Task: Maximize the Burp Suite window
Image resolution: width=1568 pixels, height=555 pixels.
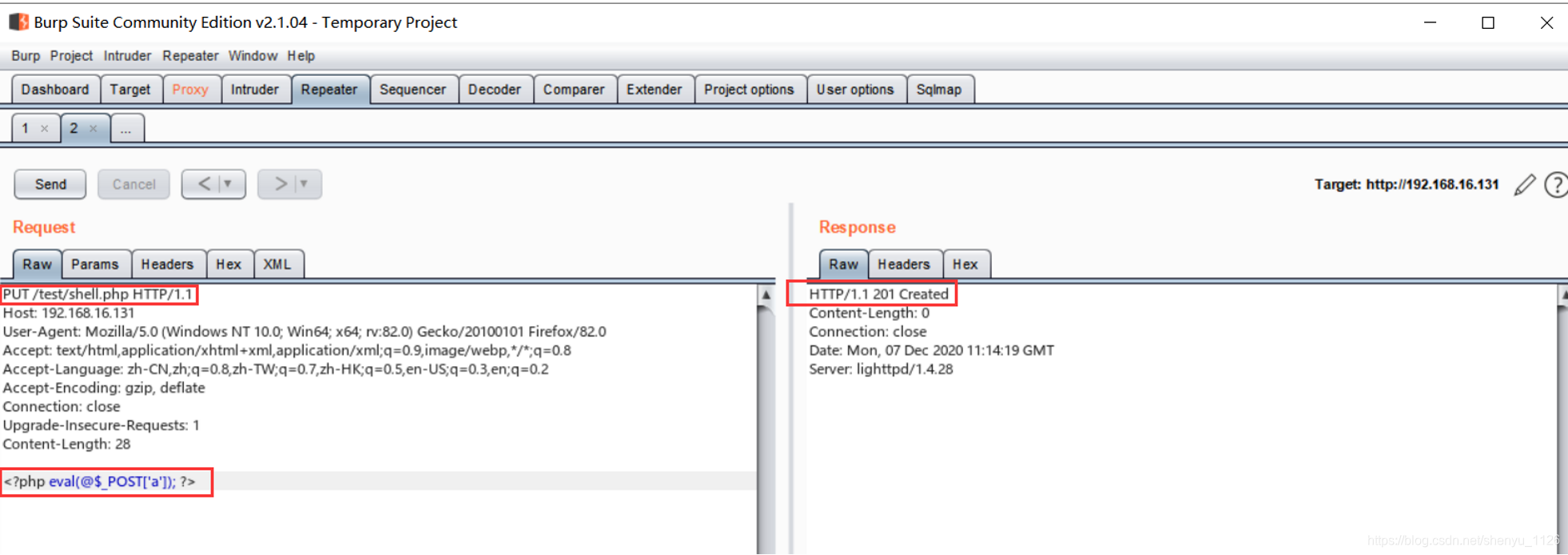Action: [1488, 22]
